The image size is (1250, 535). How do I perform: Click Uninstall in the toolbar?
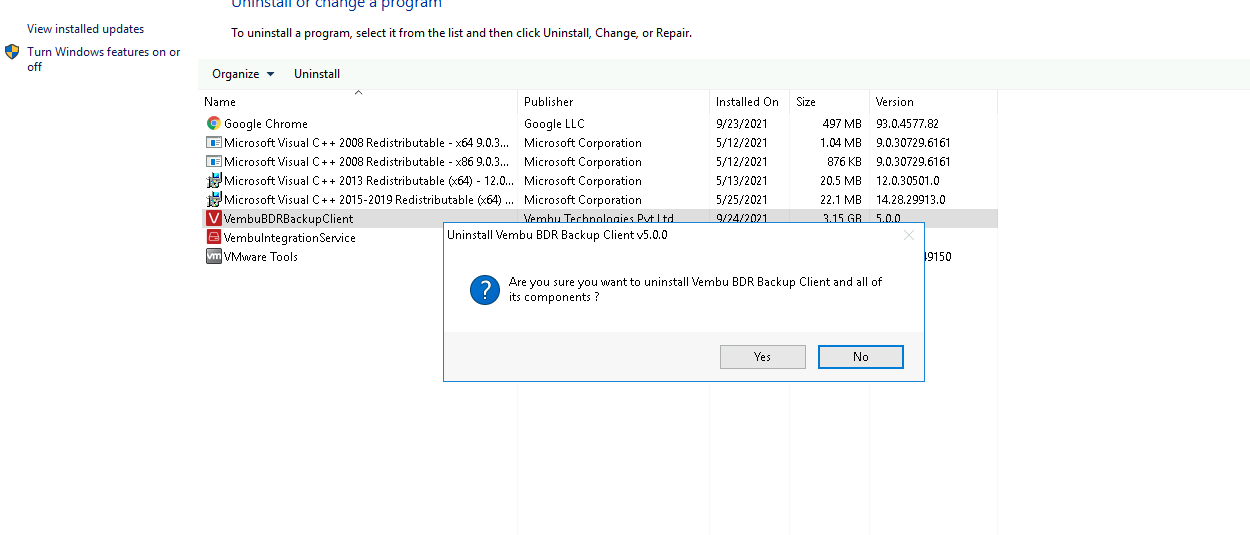tap(317, 74)
